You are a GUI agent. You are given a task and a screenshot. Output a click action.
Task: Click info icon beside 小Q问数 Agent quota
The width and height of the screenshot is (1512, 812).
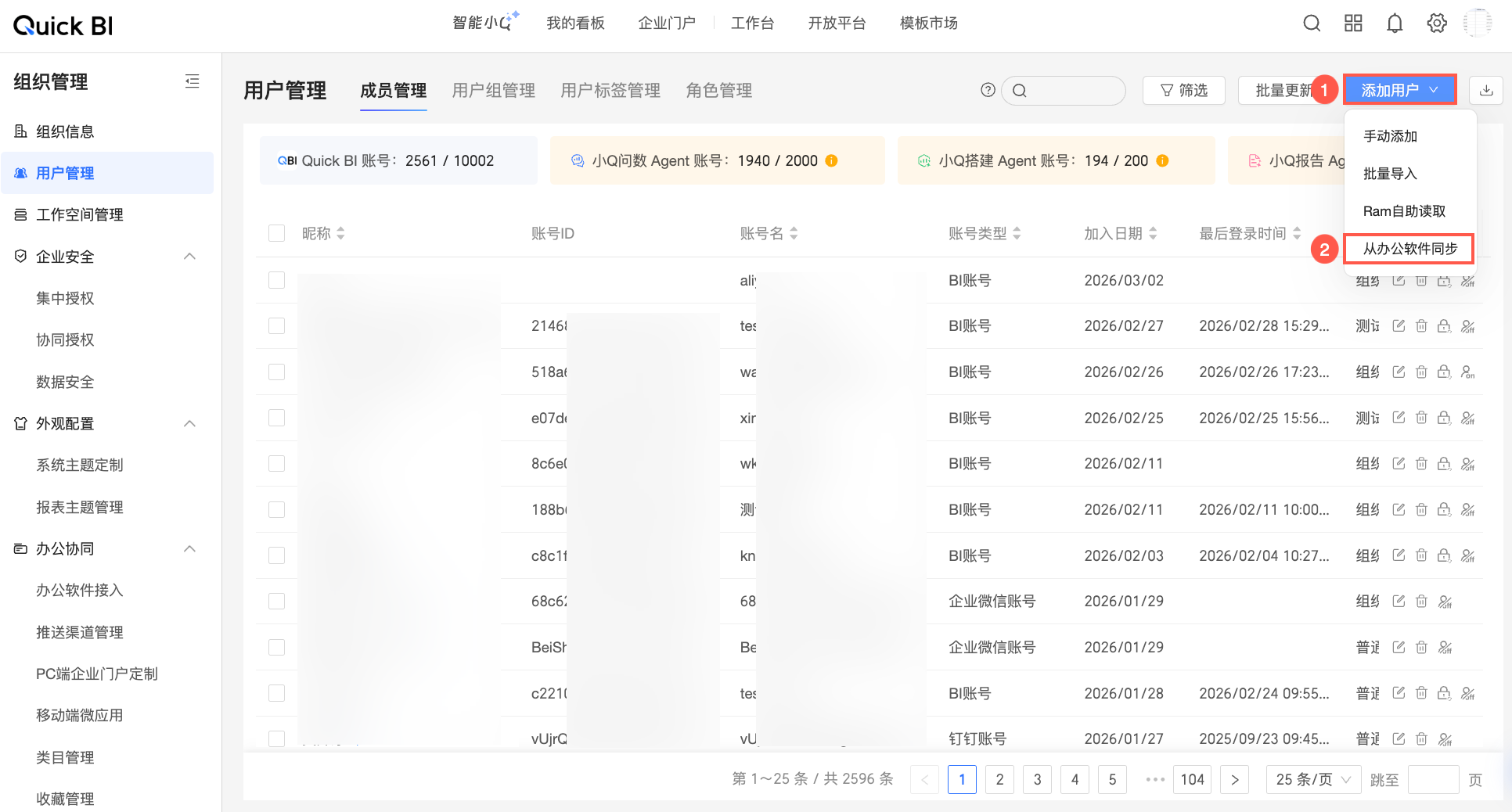pos(831,160)
